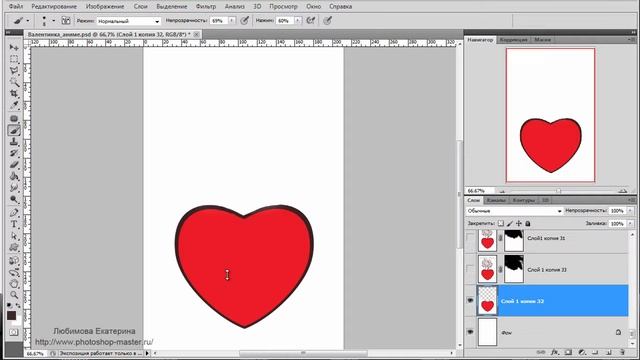The image size is (640, 360).
Task: Open the Редактирование menu
Action: 54,7
